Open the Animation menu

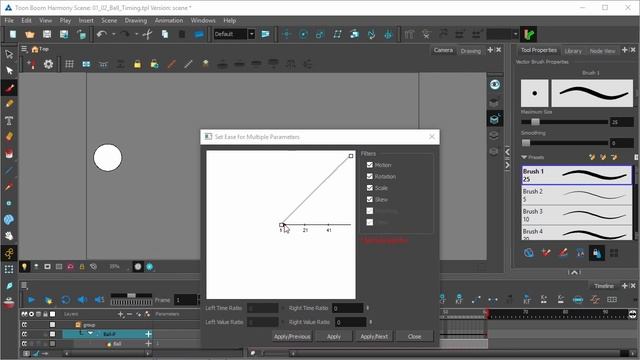[169, 20]
